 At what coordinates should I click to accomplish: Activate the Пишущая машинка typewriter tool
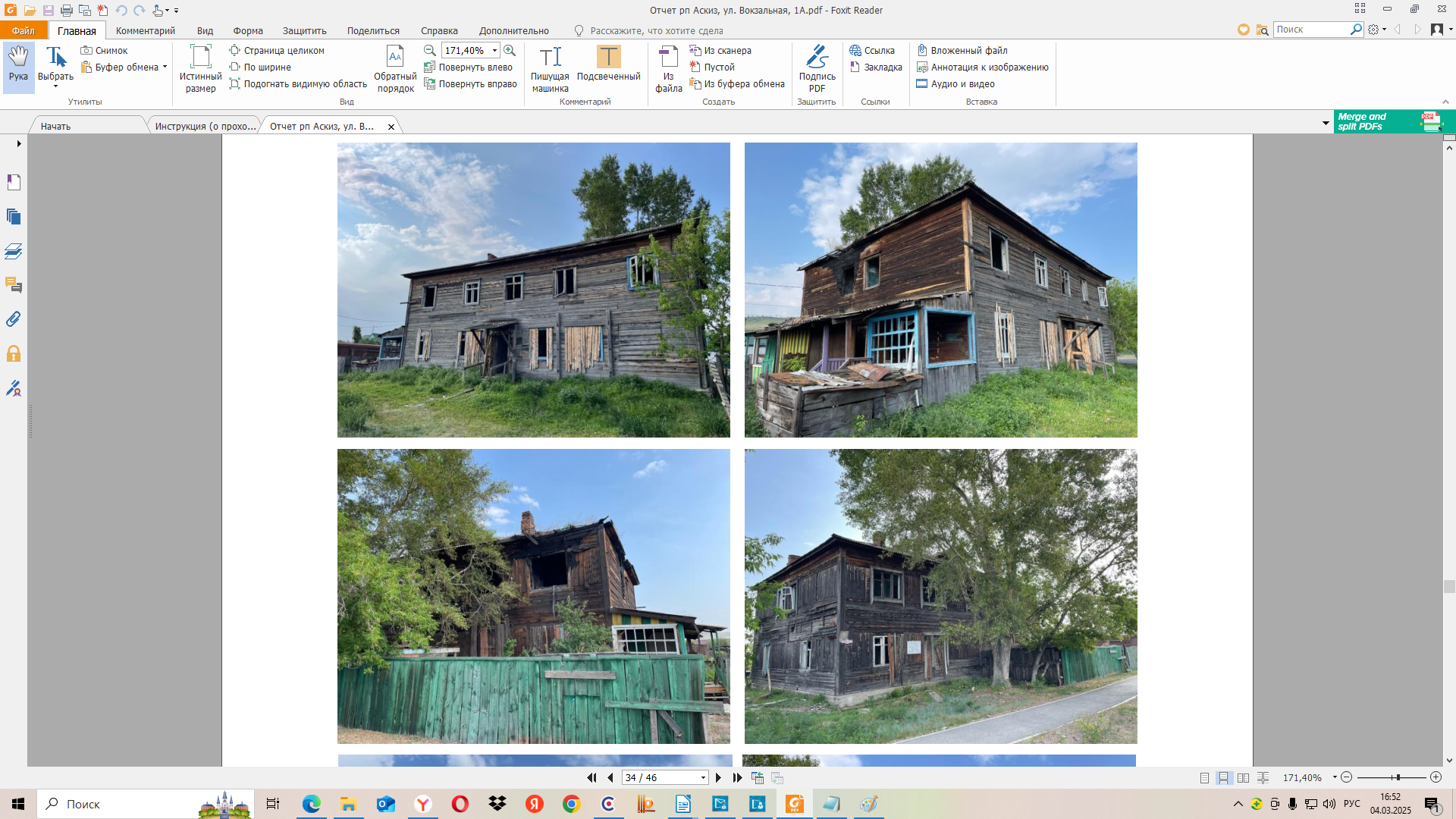coord(550,68)
